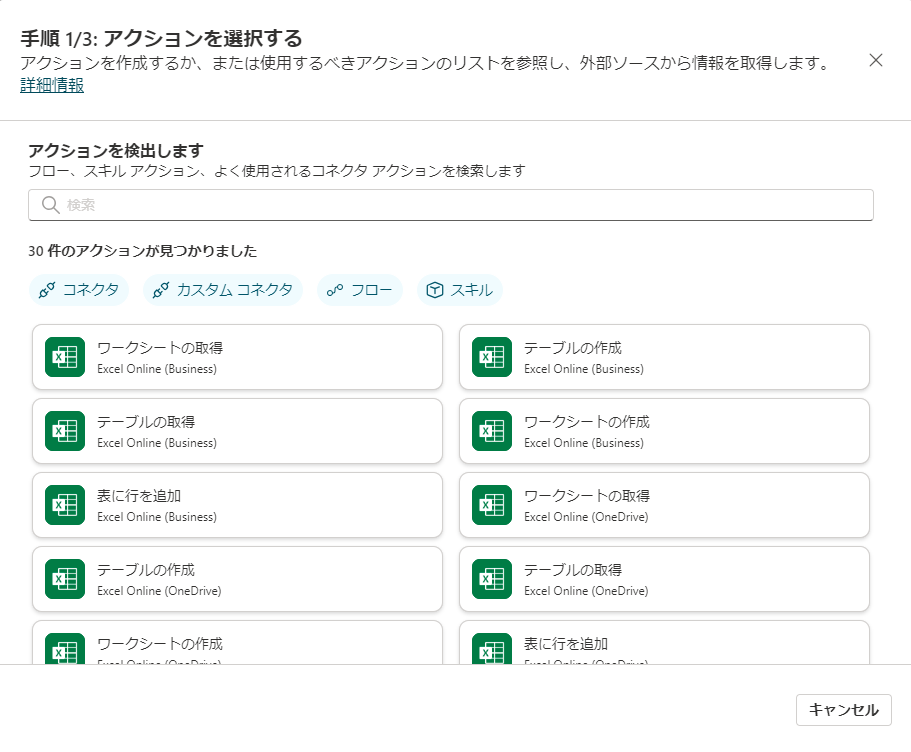Viewport: 911px width, 752px height.
Task: Click Excel icon for テーブルの取得 (Business)
Action: point(65,431)
